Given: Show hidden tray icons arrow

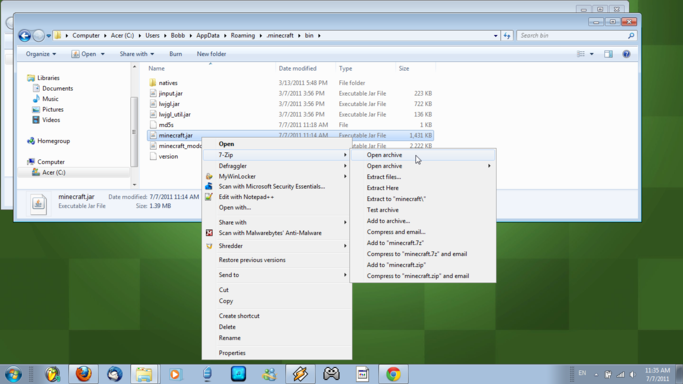Looking at the screenshot, I should pyautogui.click(x=596, y=374).
